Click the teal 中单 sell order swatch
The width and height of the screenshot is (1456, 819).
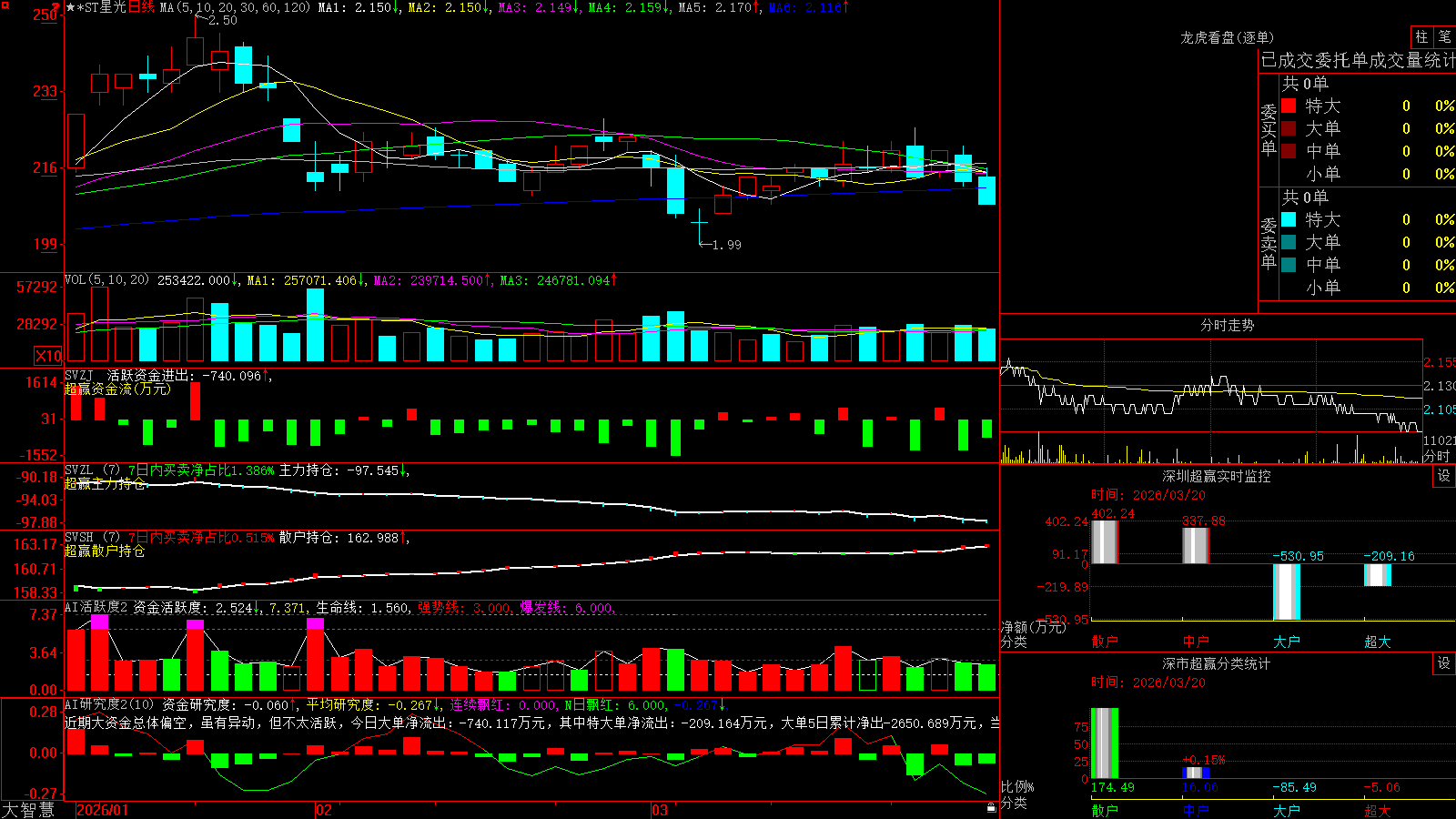pyautogui.click(x=1289, y=265)
